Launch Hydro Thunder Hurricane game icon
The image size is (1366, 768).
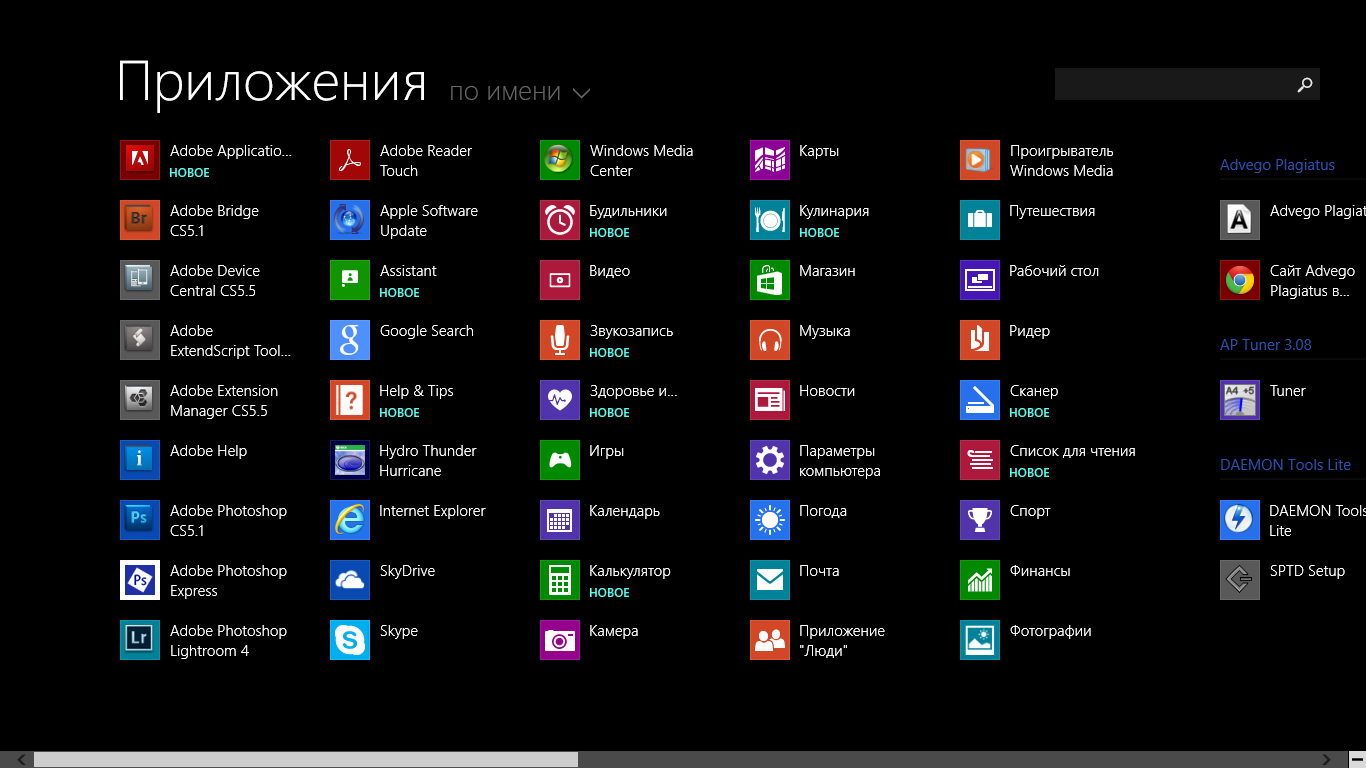click(350, 460)
